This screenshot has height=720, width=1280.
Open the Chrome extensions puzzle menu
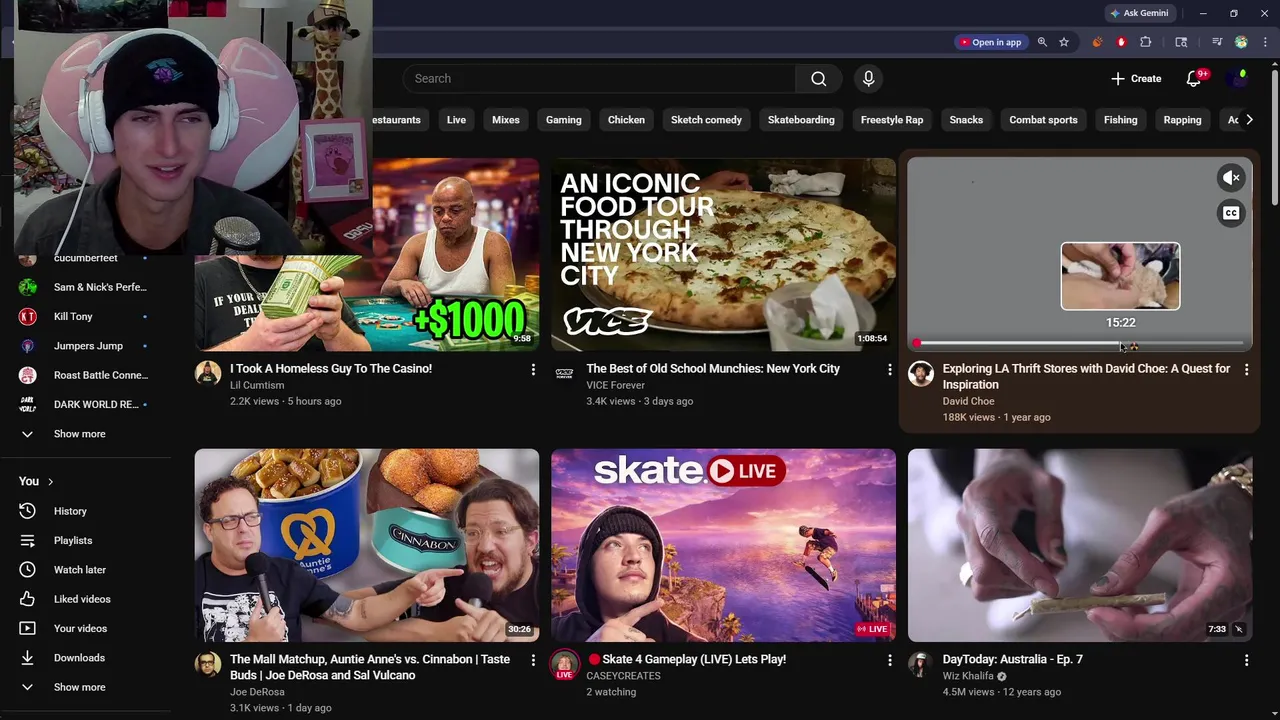[1146, 42]
